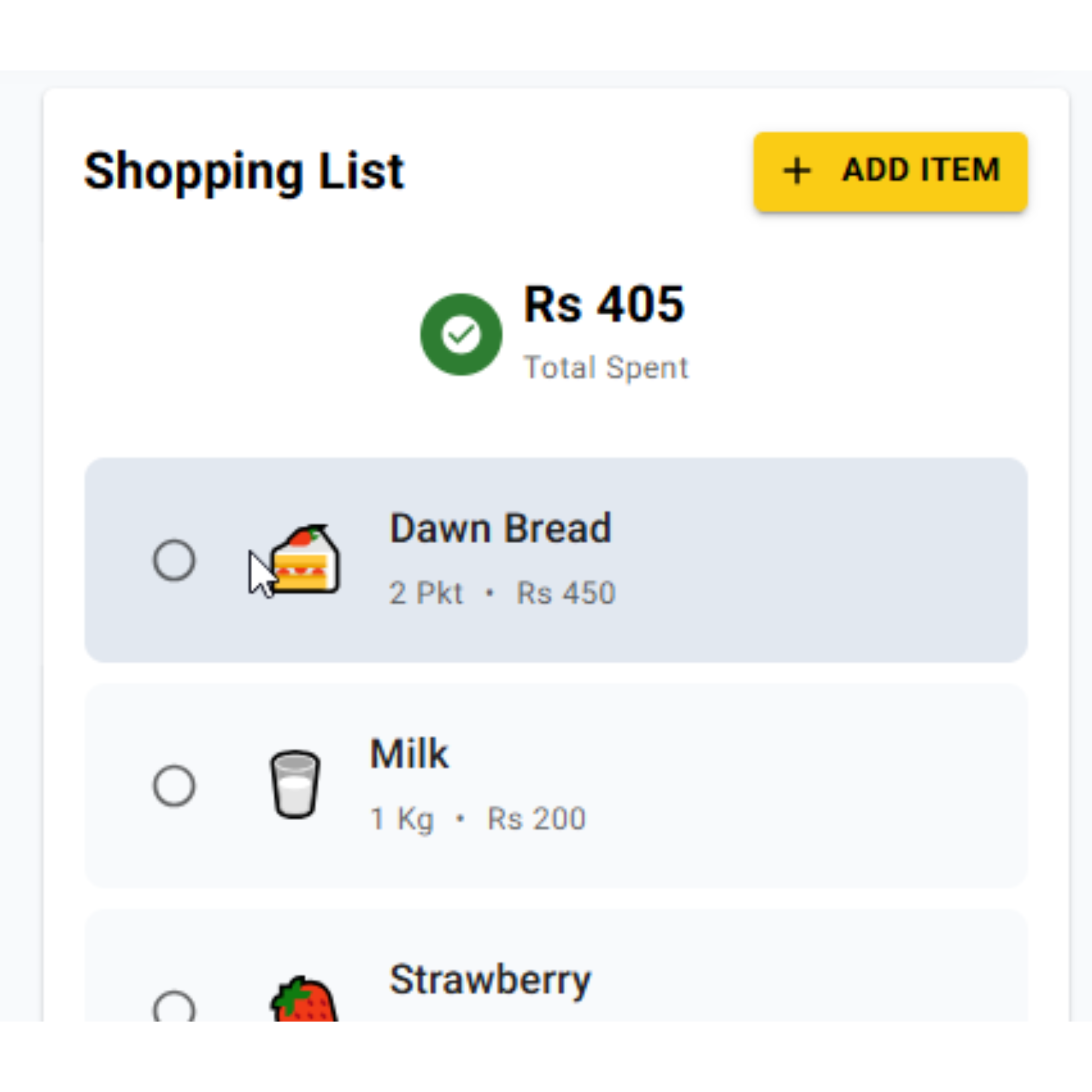Click the Milk item row icon area
The image size is (1092, 1092).
(x=295, y=786)
